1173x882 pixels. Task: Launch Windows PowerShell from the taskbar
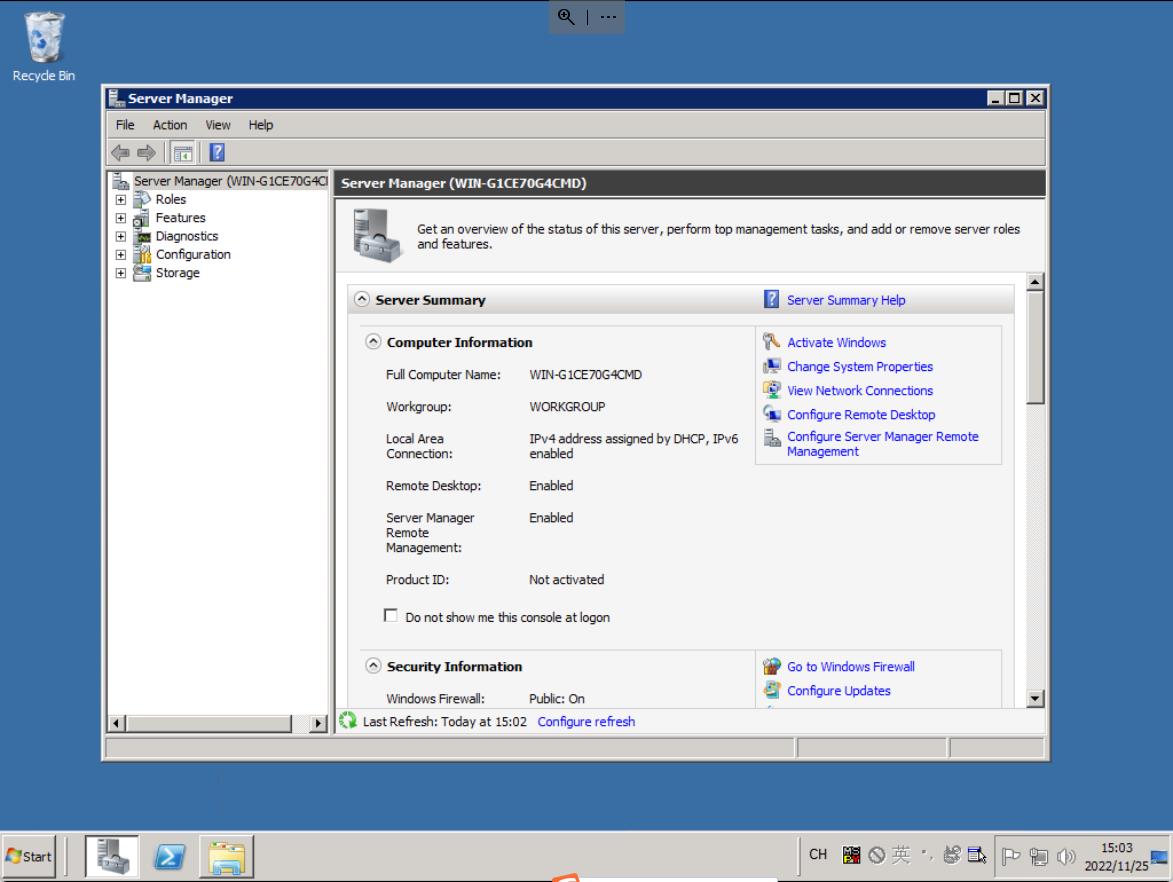(x=169, y=856)
